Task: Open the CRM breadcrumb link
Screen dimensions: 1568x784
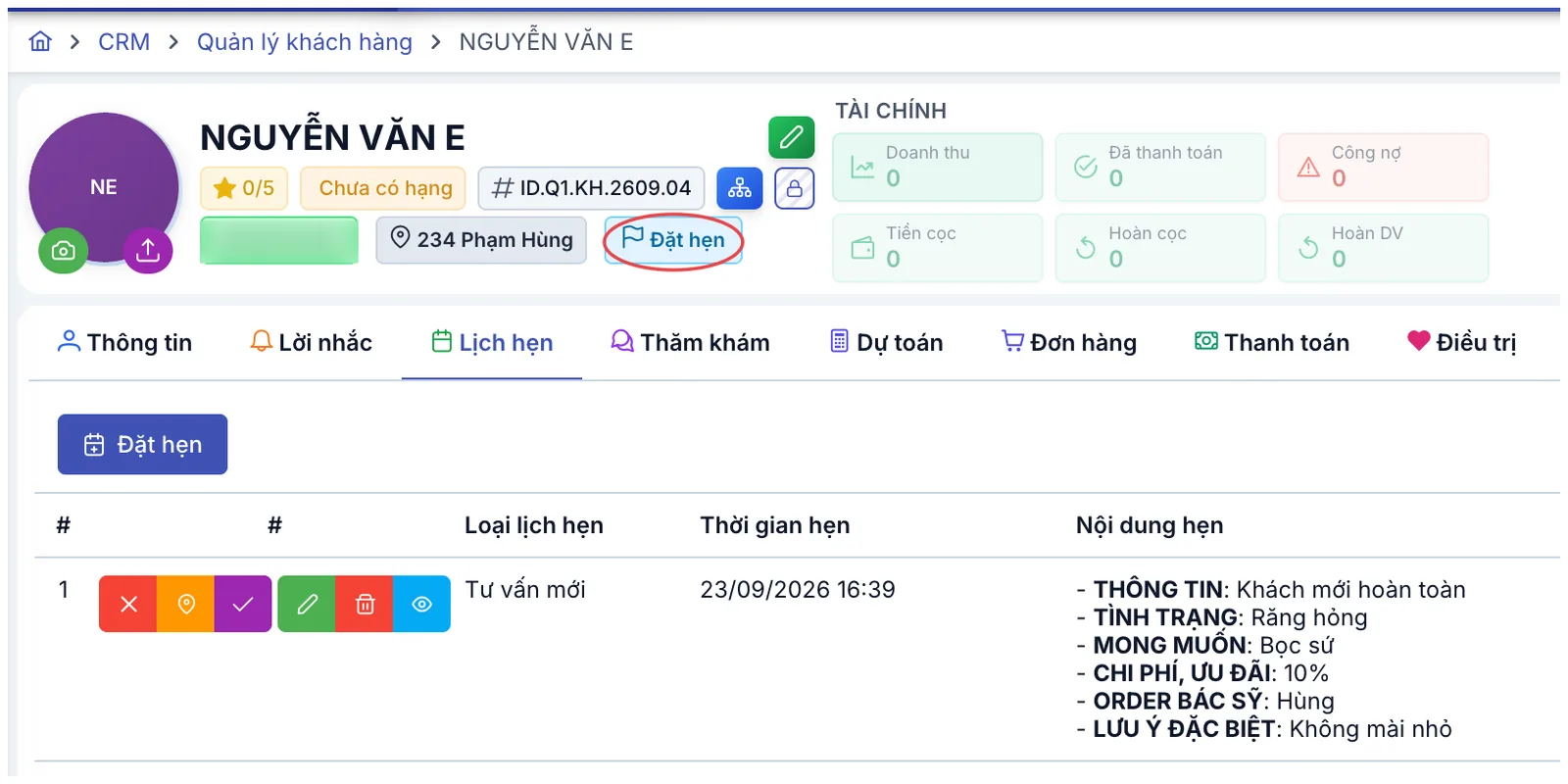Action: [x=123, y=42]
